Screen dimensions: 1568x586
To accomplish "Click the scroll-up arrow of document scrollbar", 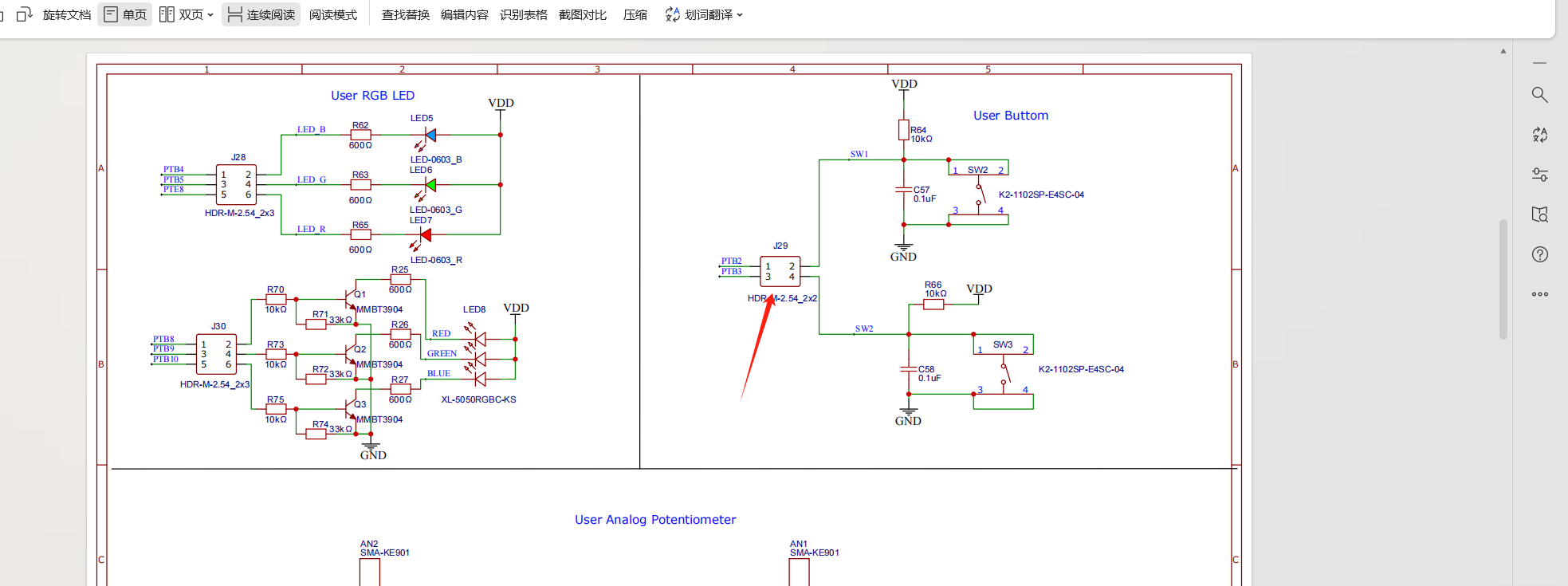I will point(1503,51).
